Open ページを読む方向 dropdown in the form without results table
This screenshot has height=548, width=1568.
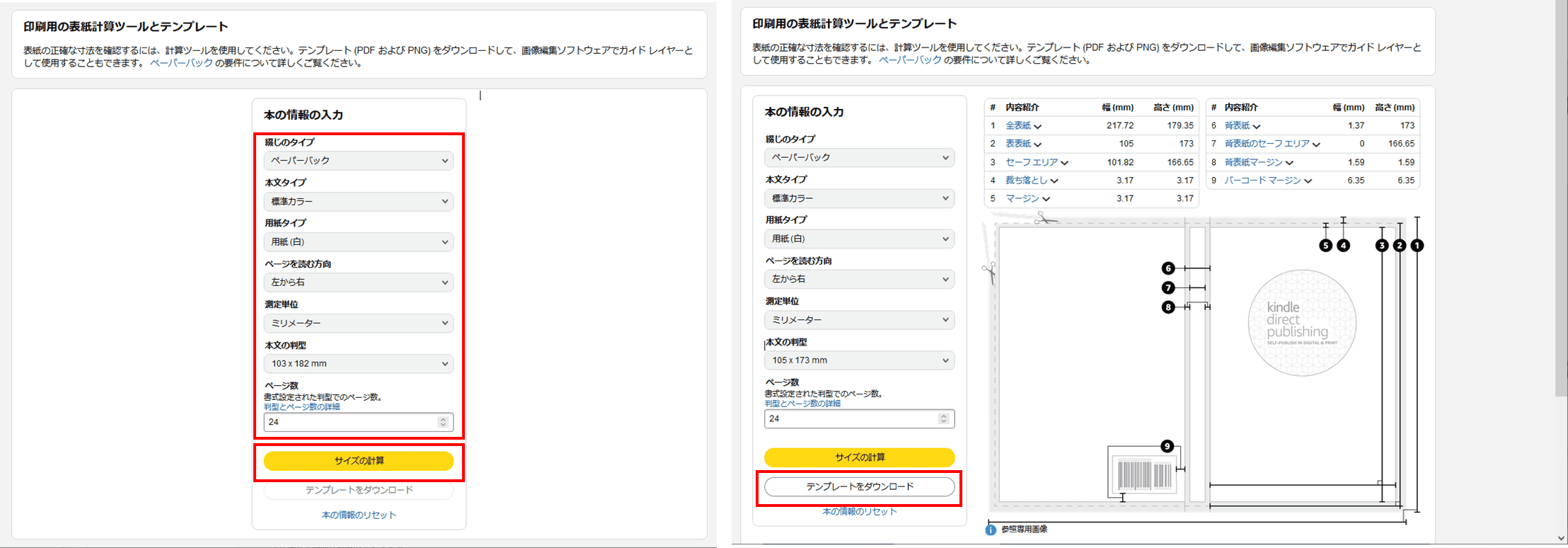(359, 282)
